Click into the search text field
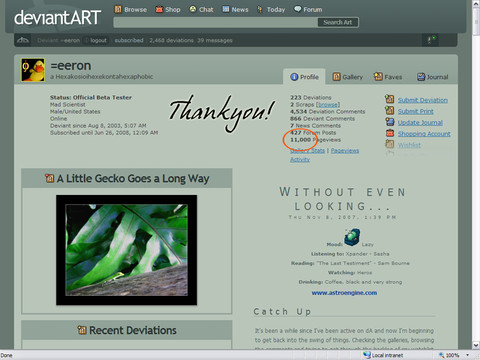The width and height of the screenshot is (480, 360). [x=215, y=22]
